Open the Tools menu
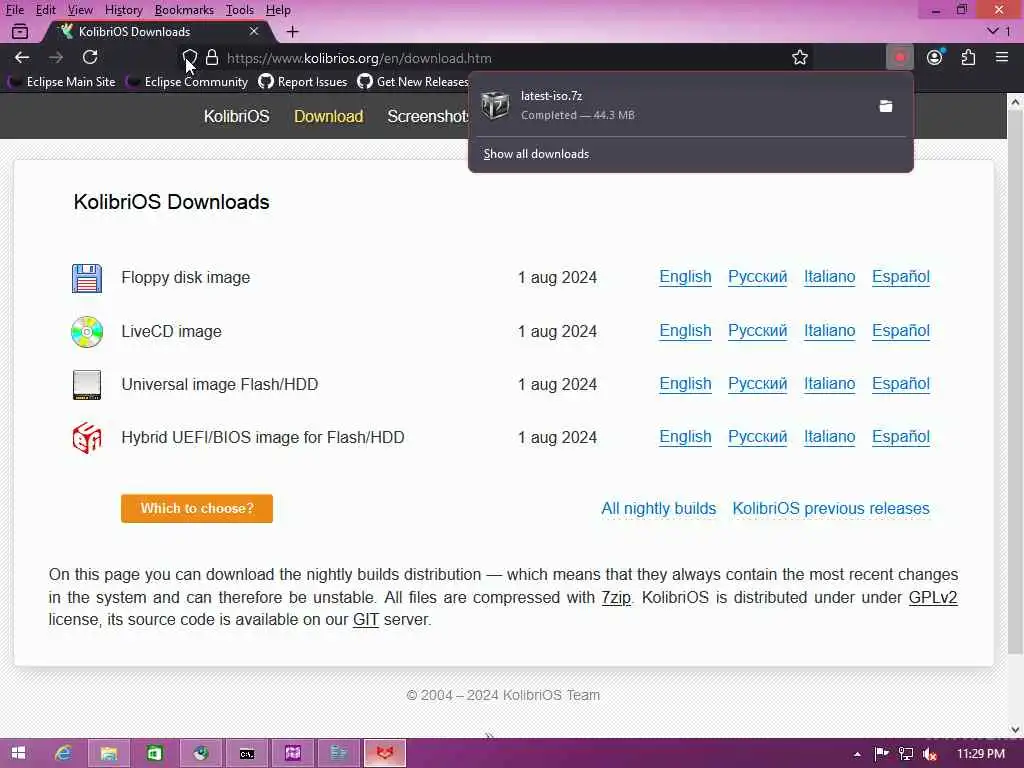Image resolution: width=1024 pixels, height=768 pixels. (239, 10)
